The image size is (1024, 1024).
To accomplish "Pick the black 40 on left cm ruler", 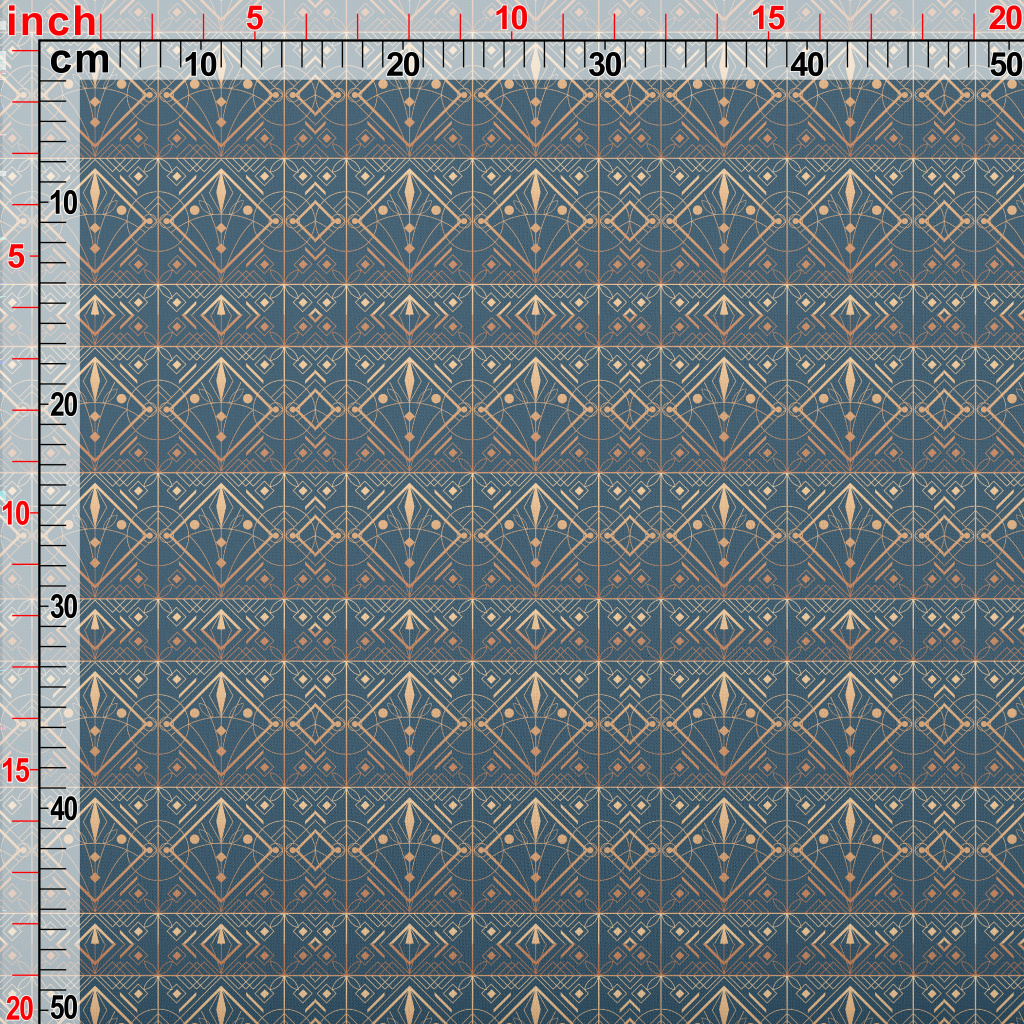I will pyautogui.click(x=64, y=810).
